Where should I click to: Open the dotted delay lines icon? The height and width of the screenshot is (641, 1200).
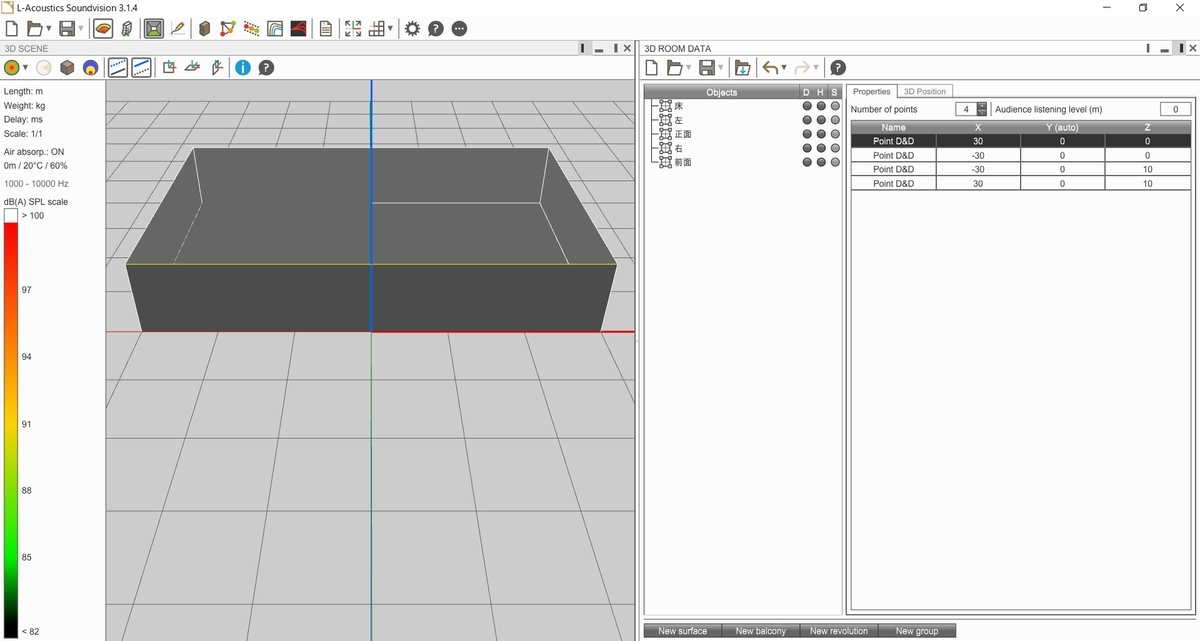tap(251, 29)
